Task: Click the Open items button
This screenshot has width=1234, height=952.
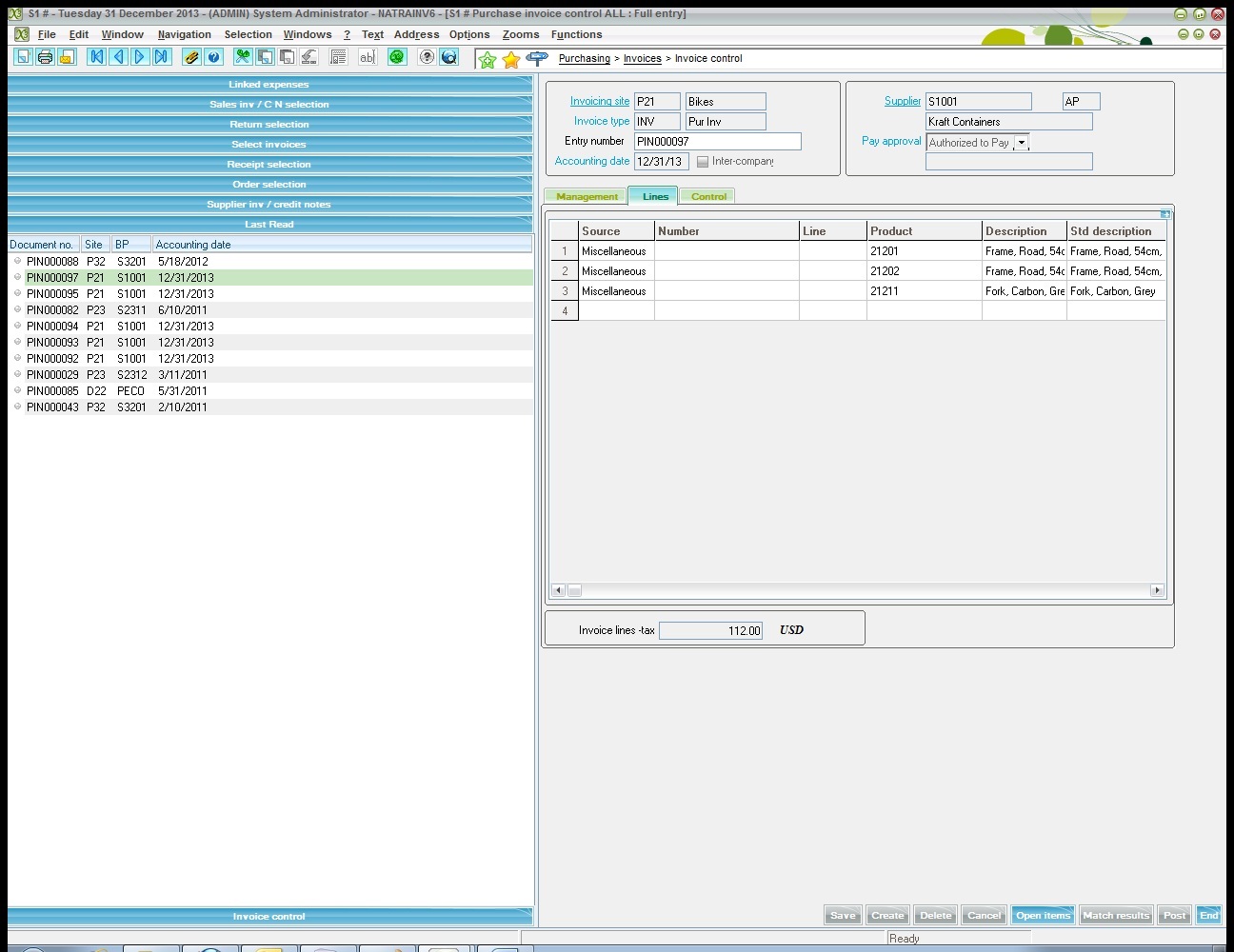Action: coord(1043,915)
